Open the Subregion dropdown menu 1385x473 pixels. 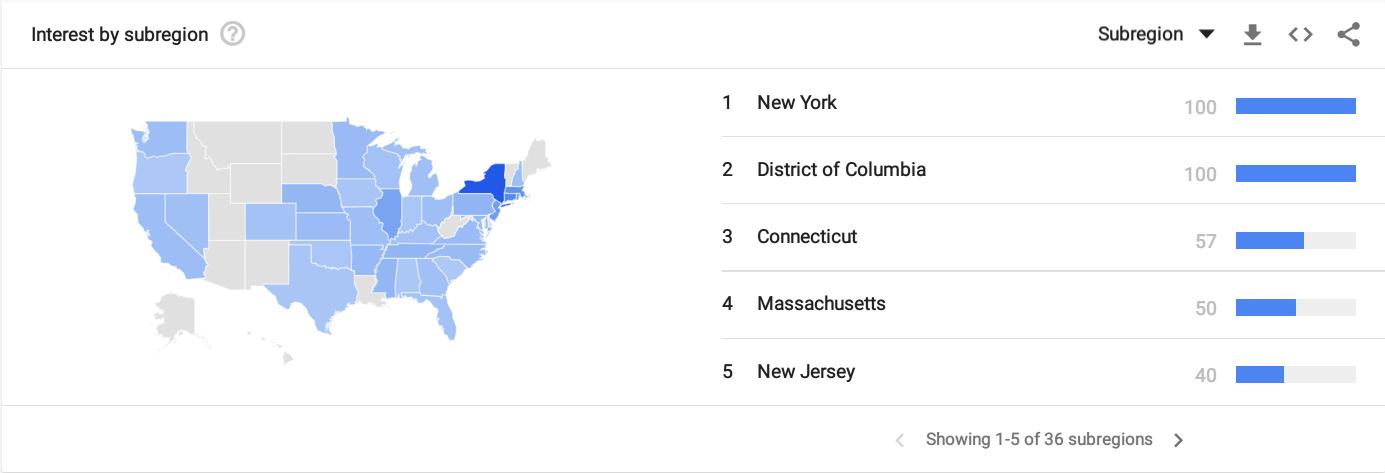[1155, 35]
